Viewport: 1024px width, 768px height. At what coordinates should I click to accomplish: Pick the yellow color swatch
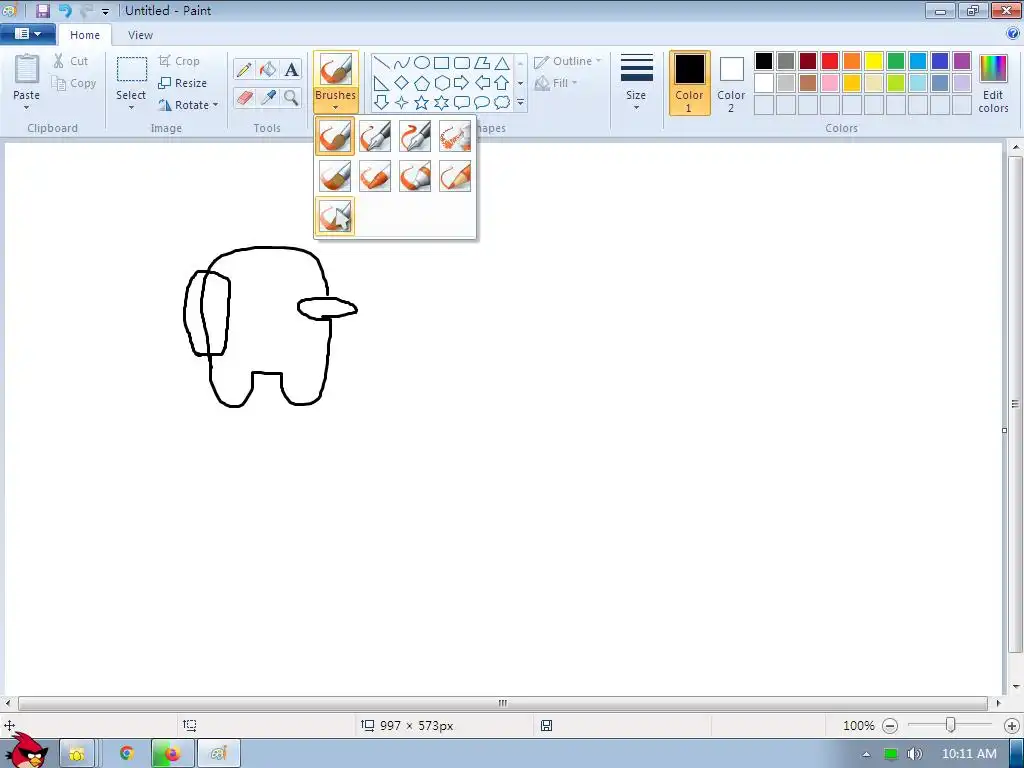pyautogui.click(x=874, y=61)
